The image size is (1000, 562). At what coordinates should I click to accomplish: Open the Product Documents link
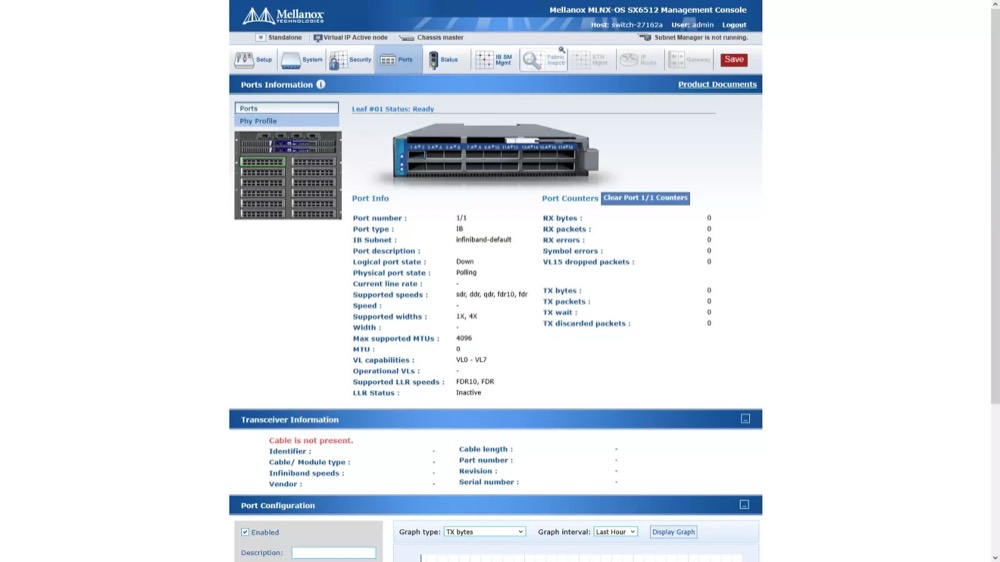point(717,84)
